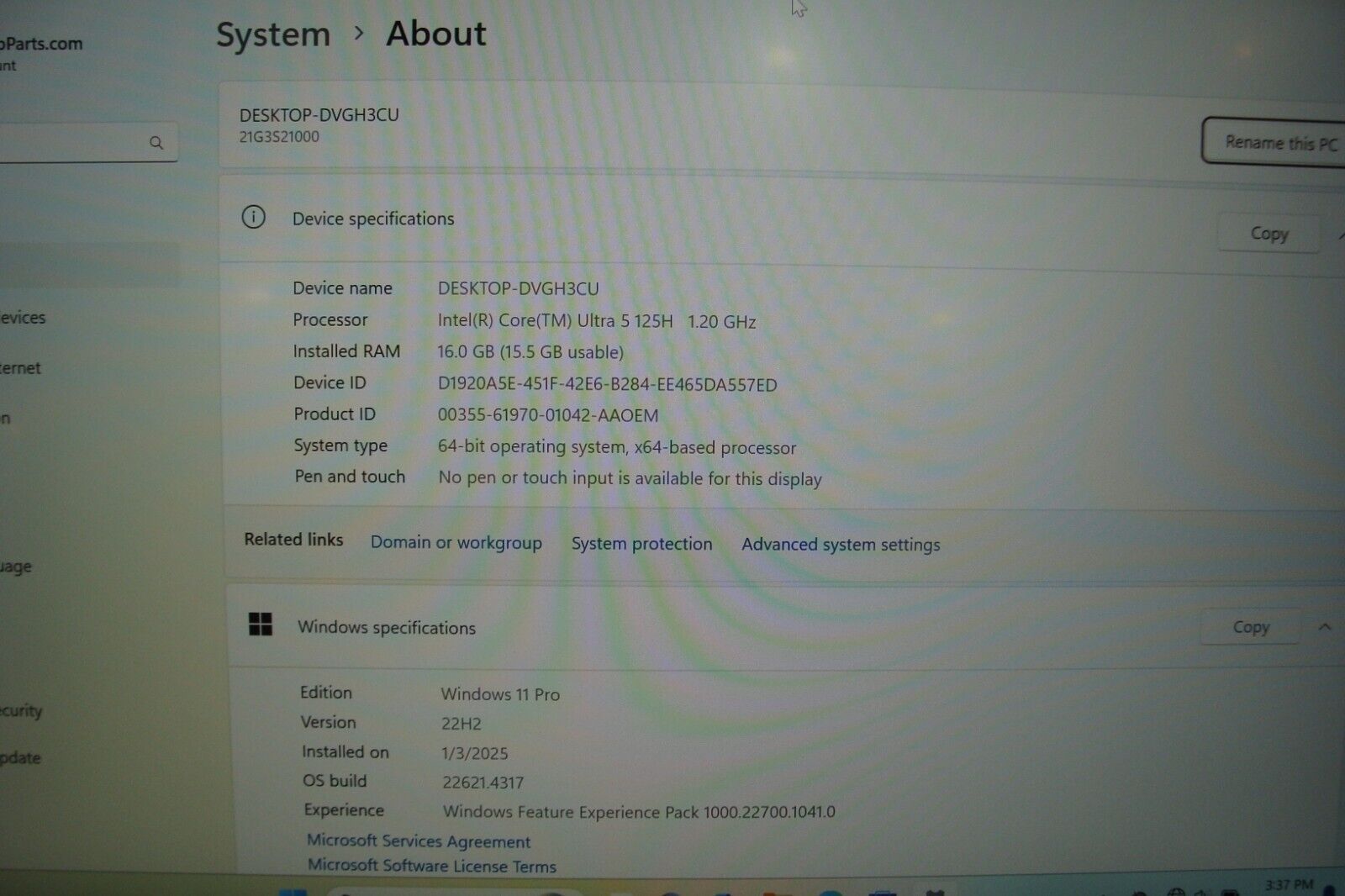
Task: Click the OS build value "22621.4317"
Action: pyautogui.click(x=483, y=783)
